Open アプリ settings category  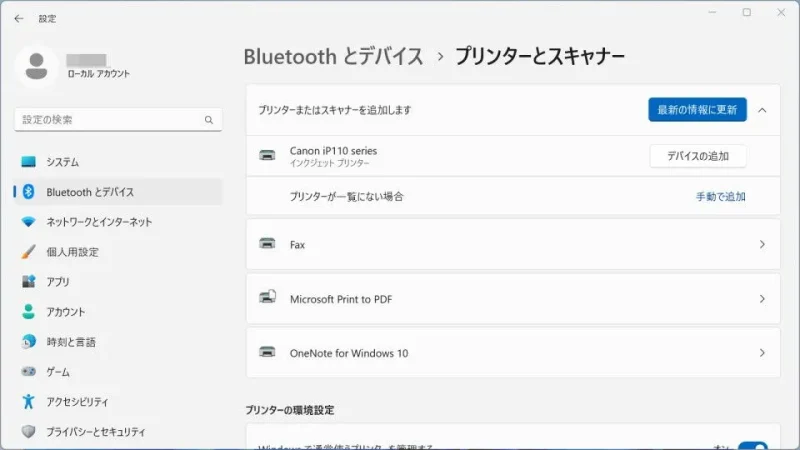58,282
